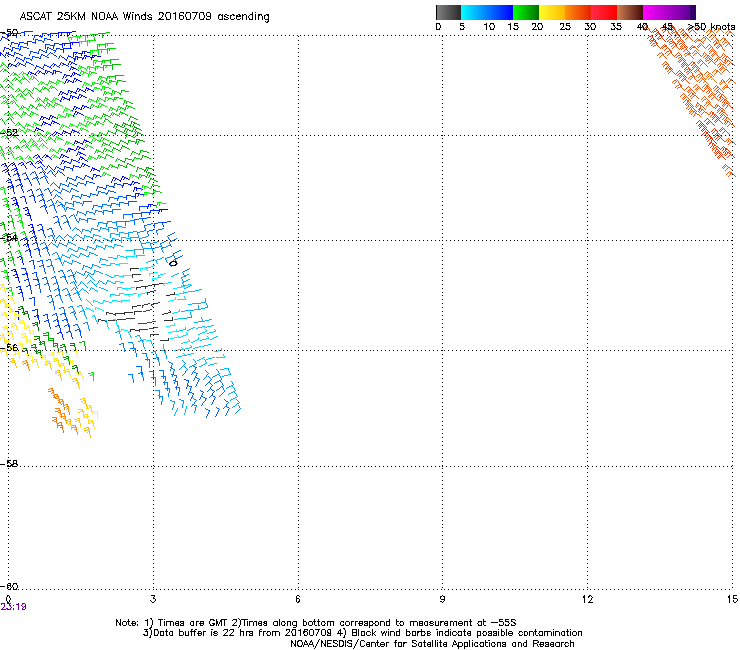Click the '-54' latitude axis label

(x=9, y=237)
